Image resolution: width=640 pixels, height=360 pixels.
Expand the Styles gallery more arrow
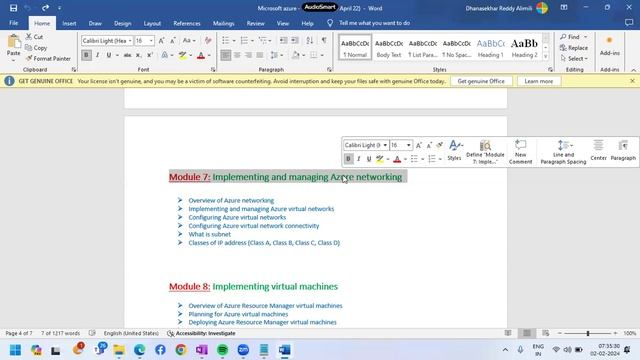pos(546,56)
